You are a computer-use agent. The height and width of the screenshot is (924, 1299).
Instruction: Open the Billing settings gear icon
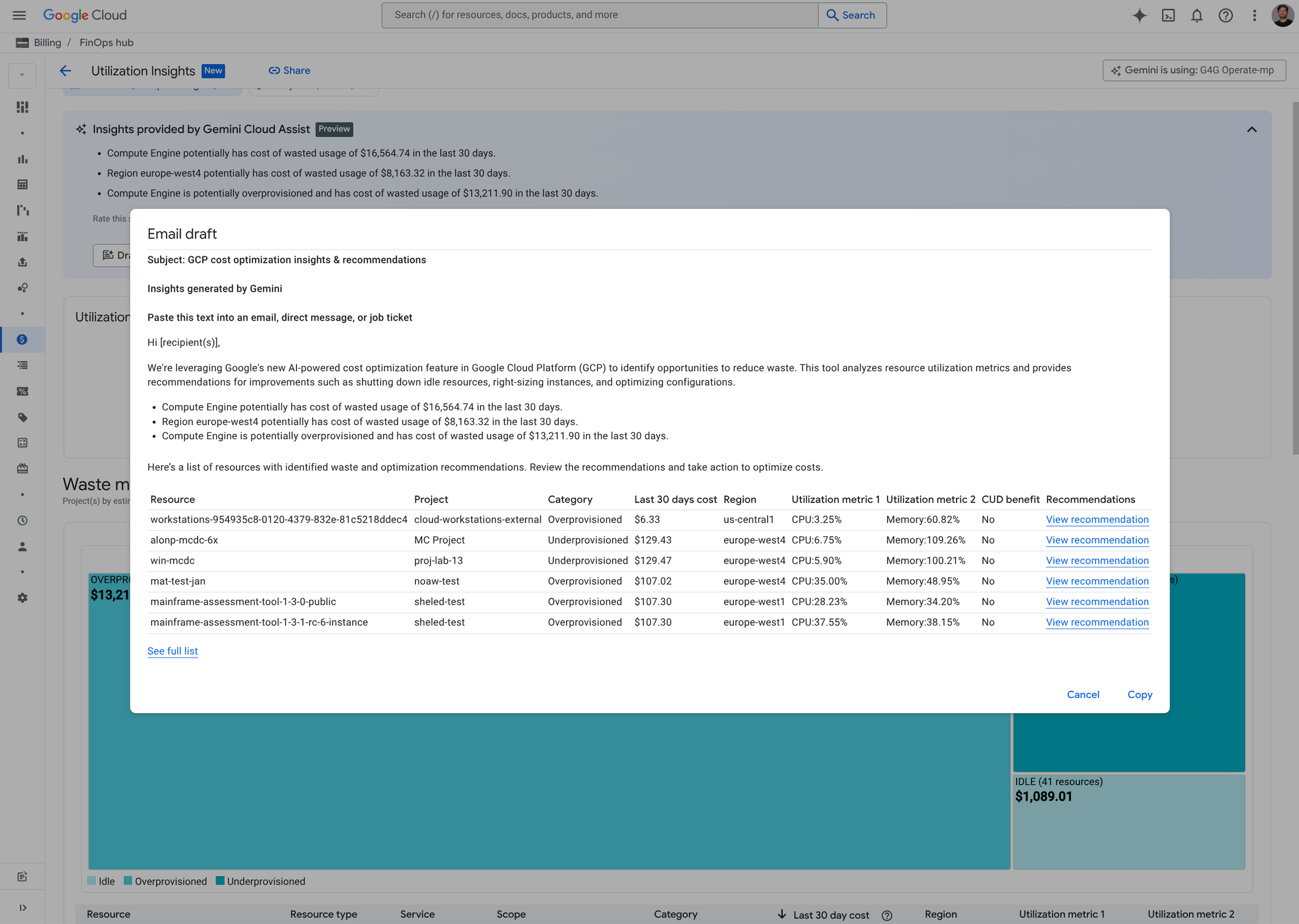click(22, 598)
